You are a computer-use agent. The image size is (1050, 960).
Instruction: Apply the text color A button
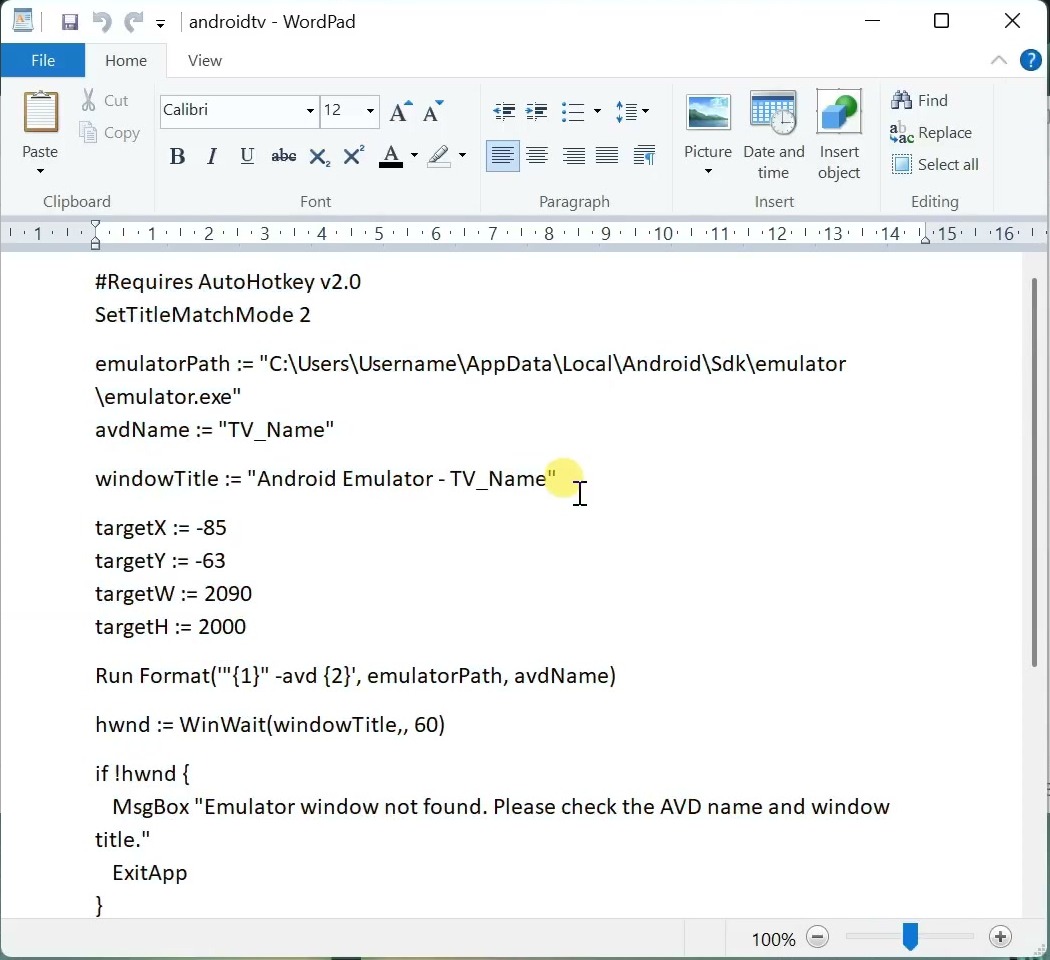click(x=390, y=156)
